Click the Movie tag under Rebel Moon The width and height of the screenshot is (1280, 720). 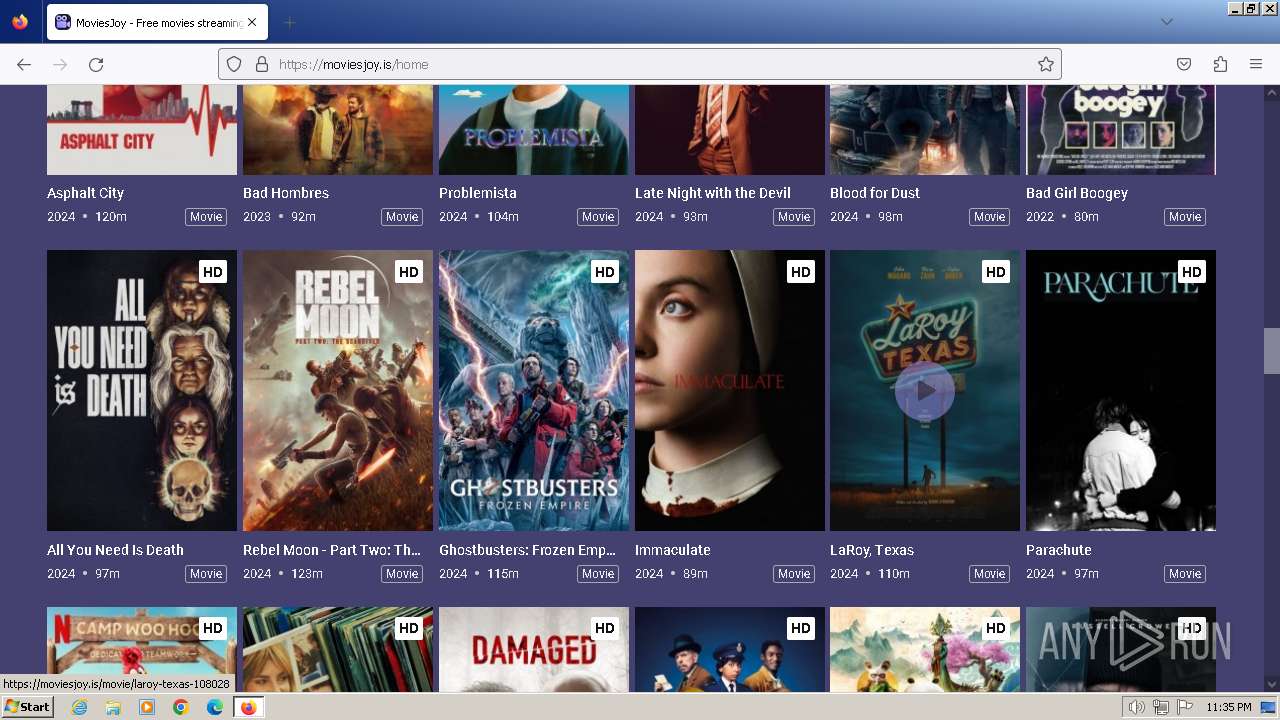(x=402, y=574)
